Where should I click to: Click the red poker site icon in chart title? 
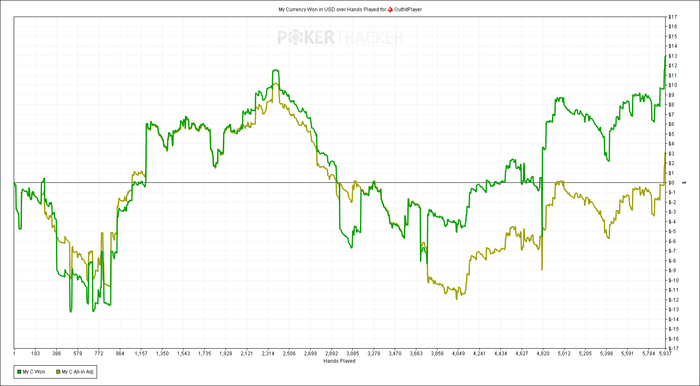(x=390, y=9)
